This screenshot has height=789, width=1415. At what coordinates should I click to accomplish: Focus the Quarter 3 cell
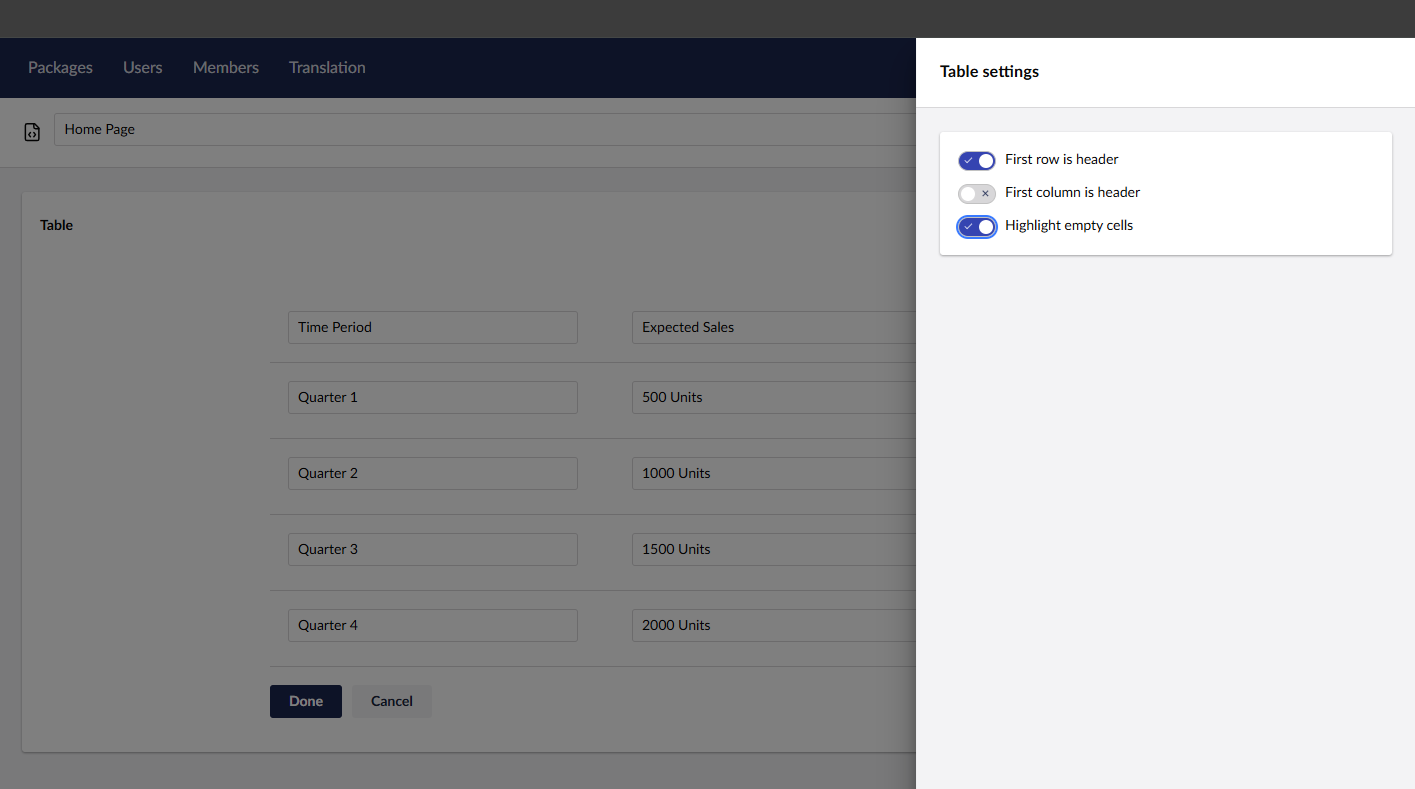[x=432, y=549]
